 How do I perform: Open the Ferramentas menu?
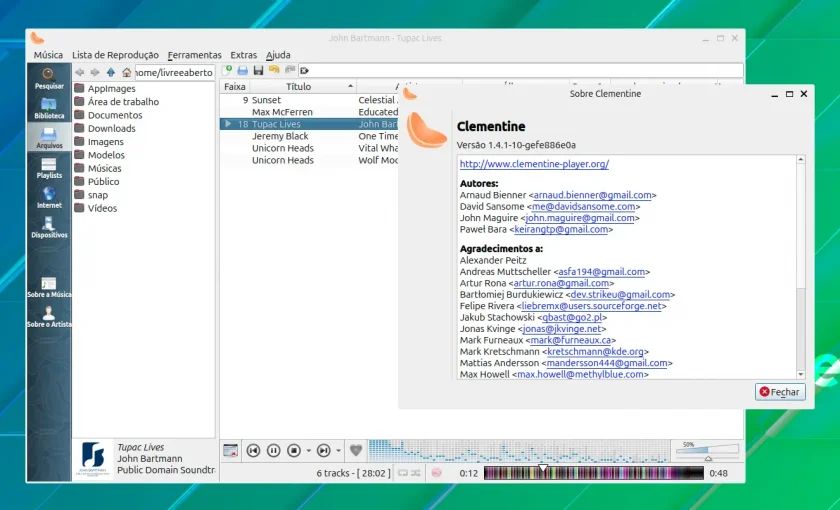194,55
